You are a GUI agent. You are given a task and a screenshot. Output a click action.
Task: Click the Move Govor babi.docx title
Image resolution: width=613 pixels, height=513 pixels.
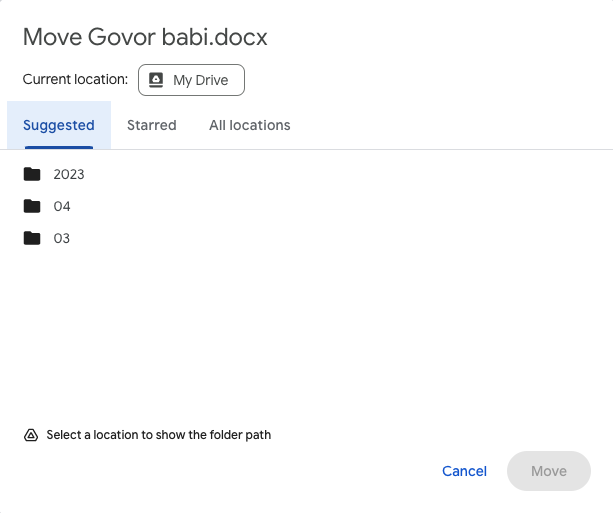[145, 37]
